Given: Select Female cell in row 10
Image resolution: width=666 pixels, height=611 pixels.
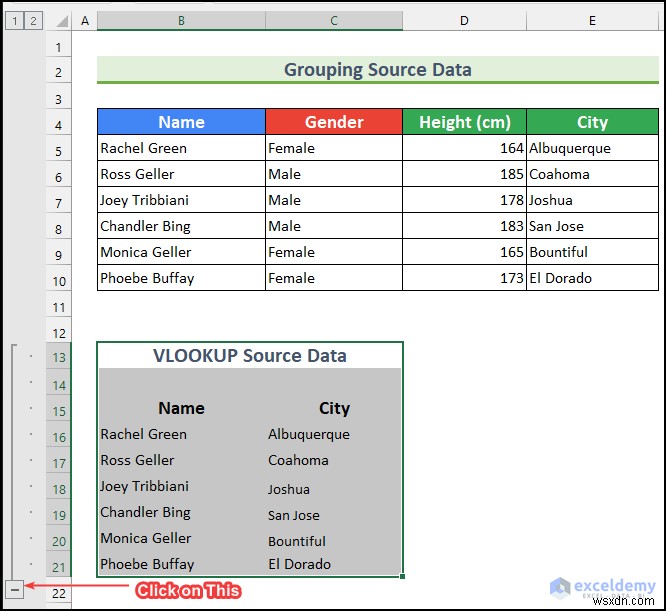Looking at the screenshot, I should point(334,278).
